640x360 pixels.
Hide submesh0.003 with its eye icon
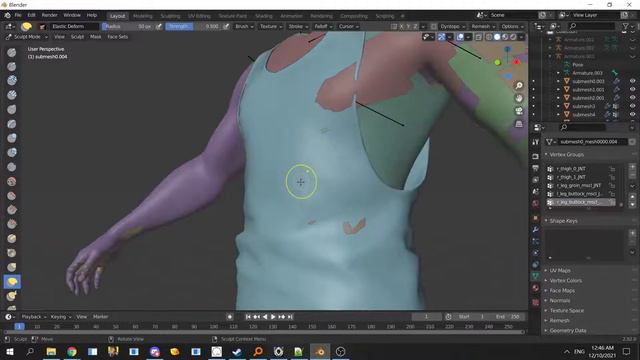(x=632, y=81)
